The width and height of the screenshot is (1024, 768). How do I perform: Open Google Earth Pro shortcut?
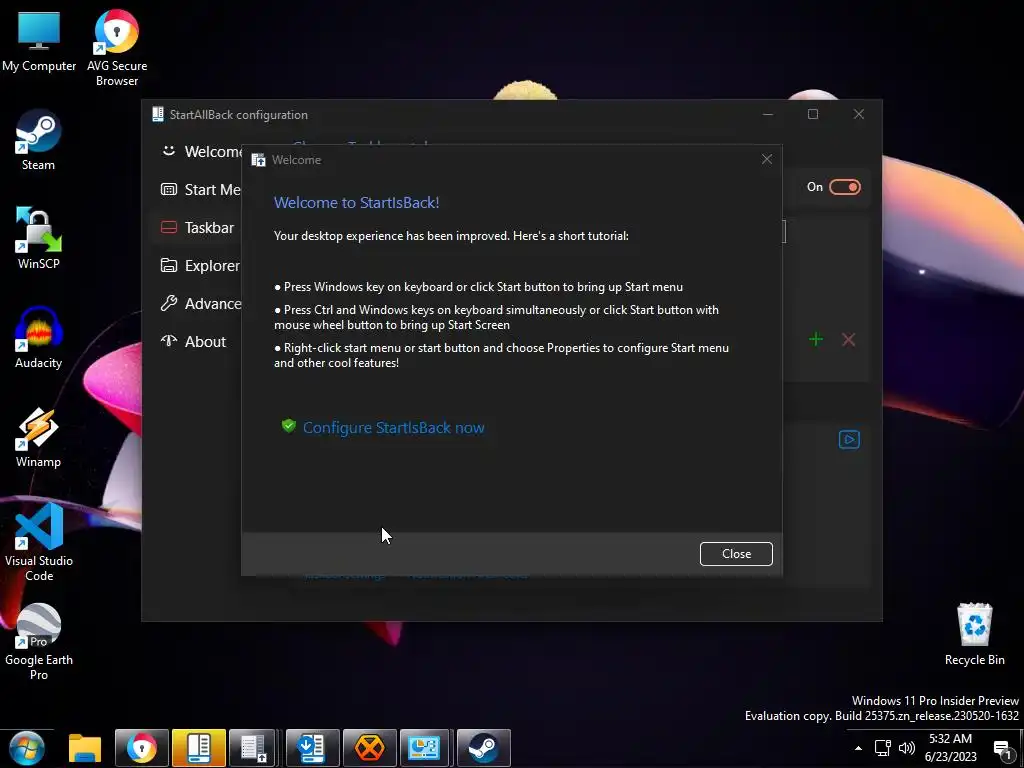(x=39, y=641)
